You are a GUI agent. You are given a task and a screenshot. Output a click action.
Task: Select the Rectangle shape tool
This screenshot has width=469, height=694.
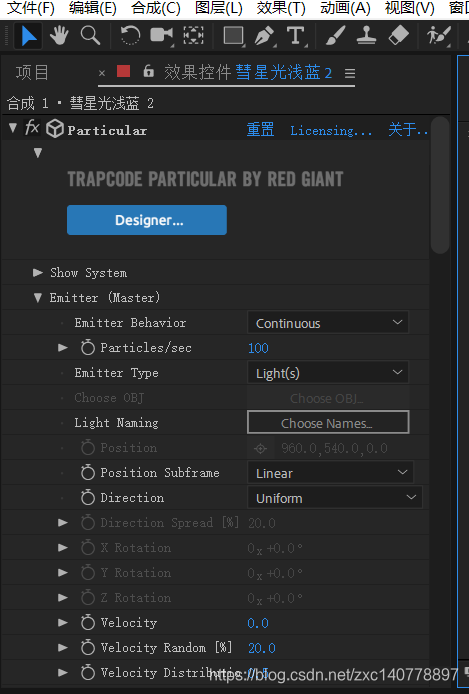[234, 36]
